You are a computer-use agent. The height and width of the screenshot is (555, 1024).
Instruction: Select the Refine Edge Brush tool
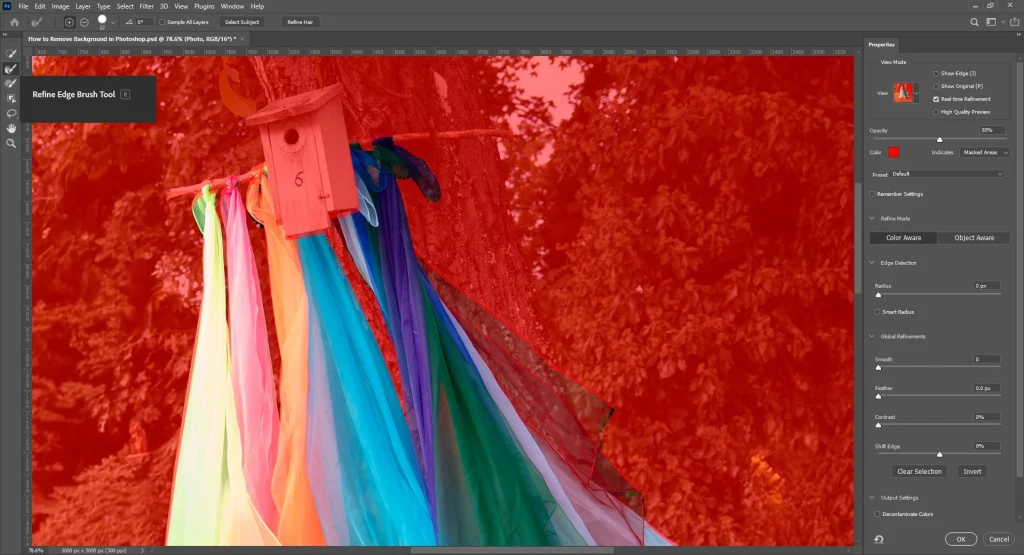pos(11,69)
